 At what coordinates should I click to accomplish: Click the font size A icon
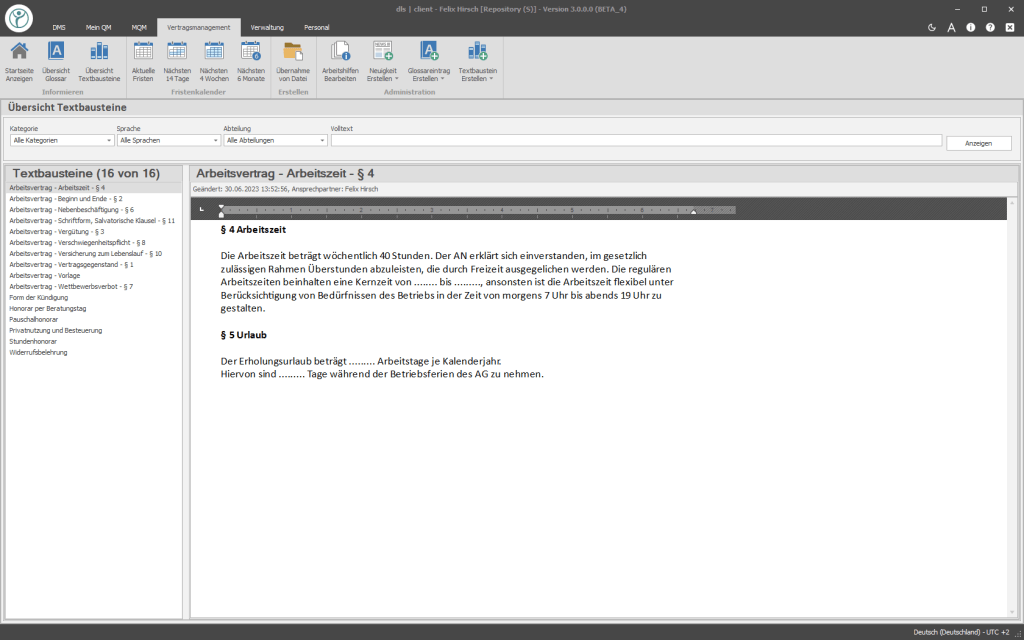point(952,27)
